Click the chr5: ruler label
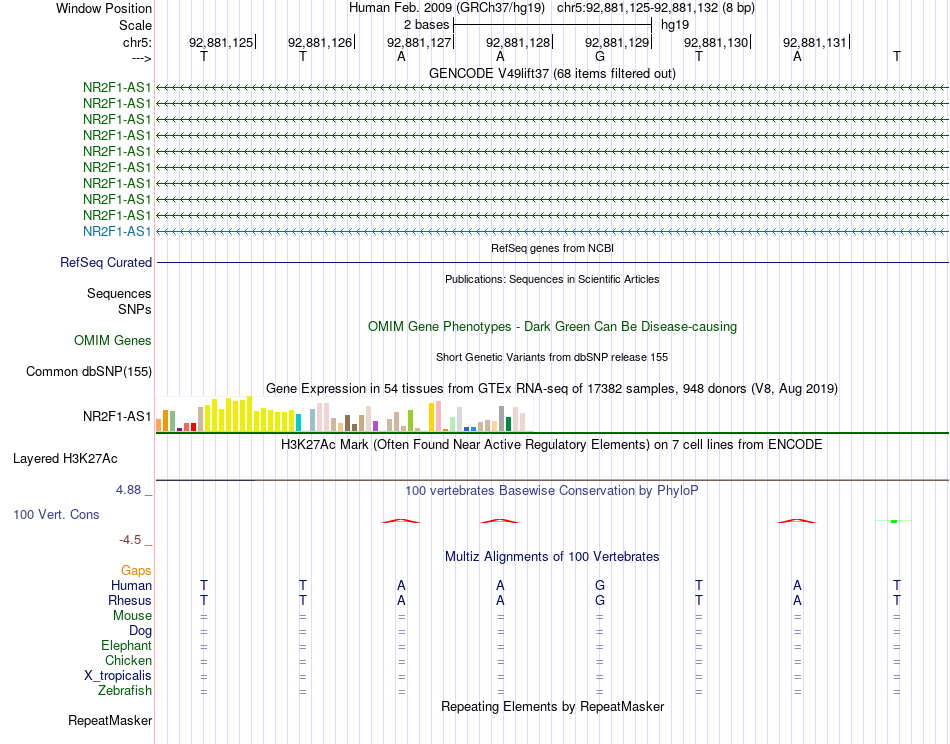Screen dimensions: 950x744 (137, 42)
